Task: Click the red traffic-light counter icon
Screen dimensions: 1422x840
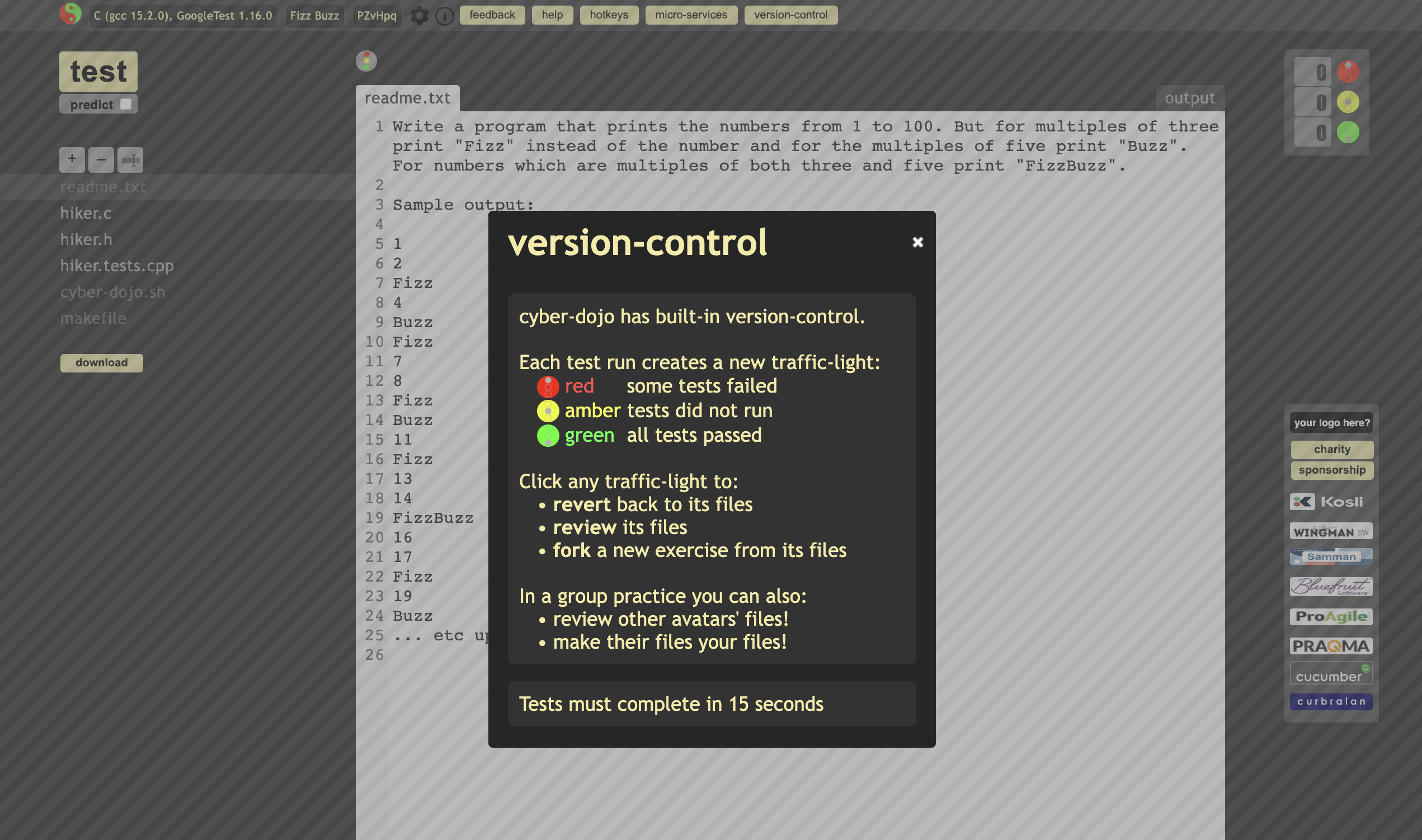Action: (1348, 72)
